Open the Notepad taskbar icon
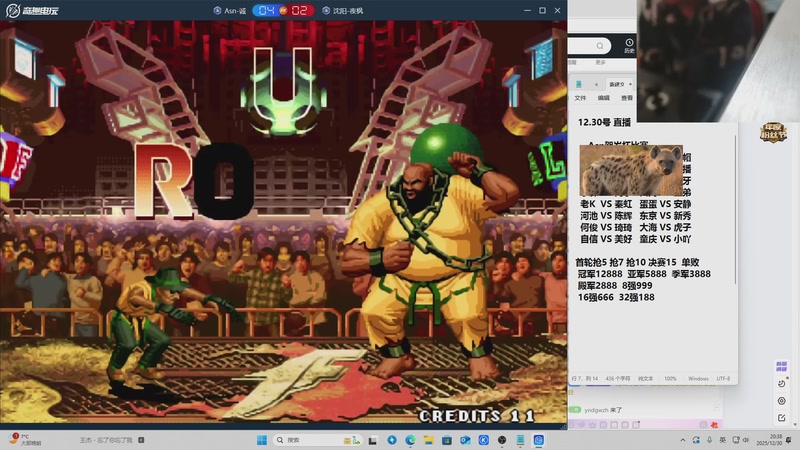The height and width of the screenshot is (450, 800). (520, 440)
